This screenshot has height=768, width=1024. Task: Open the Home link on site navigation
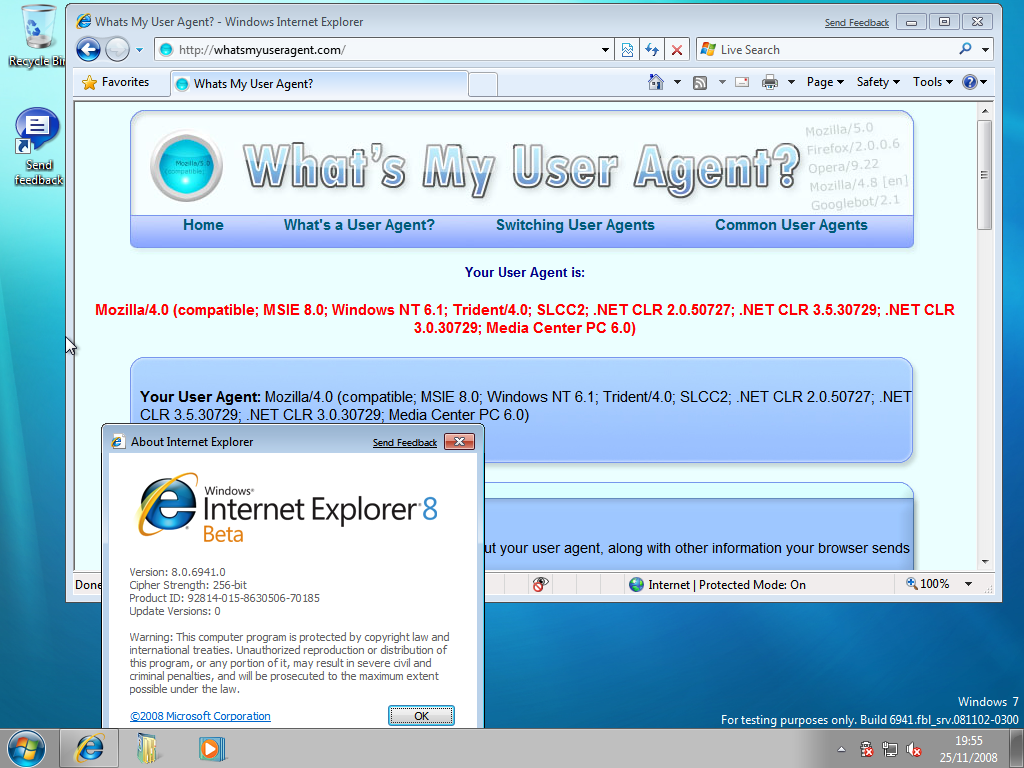(x=203, y=225)
